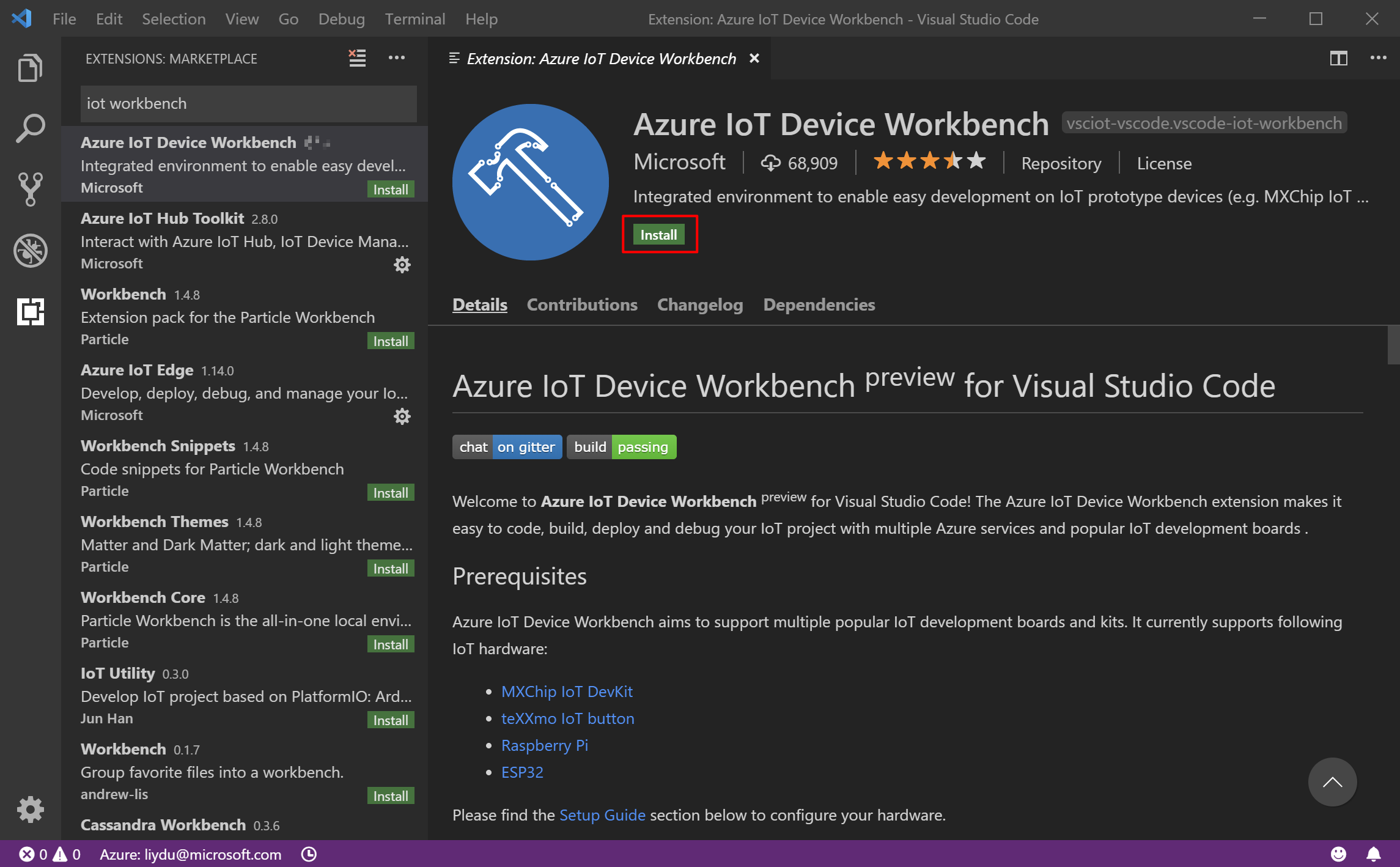Open the MXChip IoT DevKit link
The image size is (1400, 867).
pos(566,692)
